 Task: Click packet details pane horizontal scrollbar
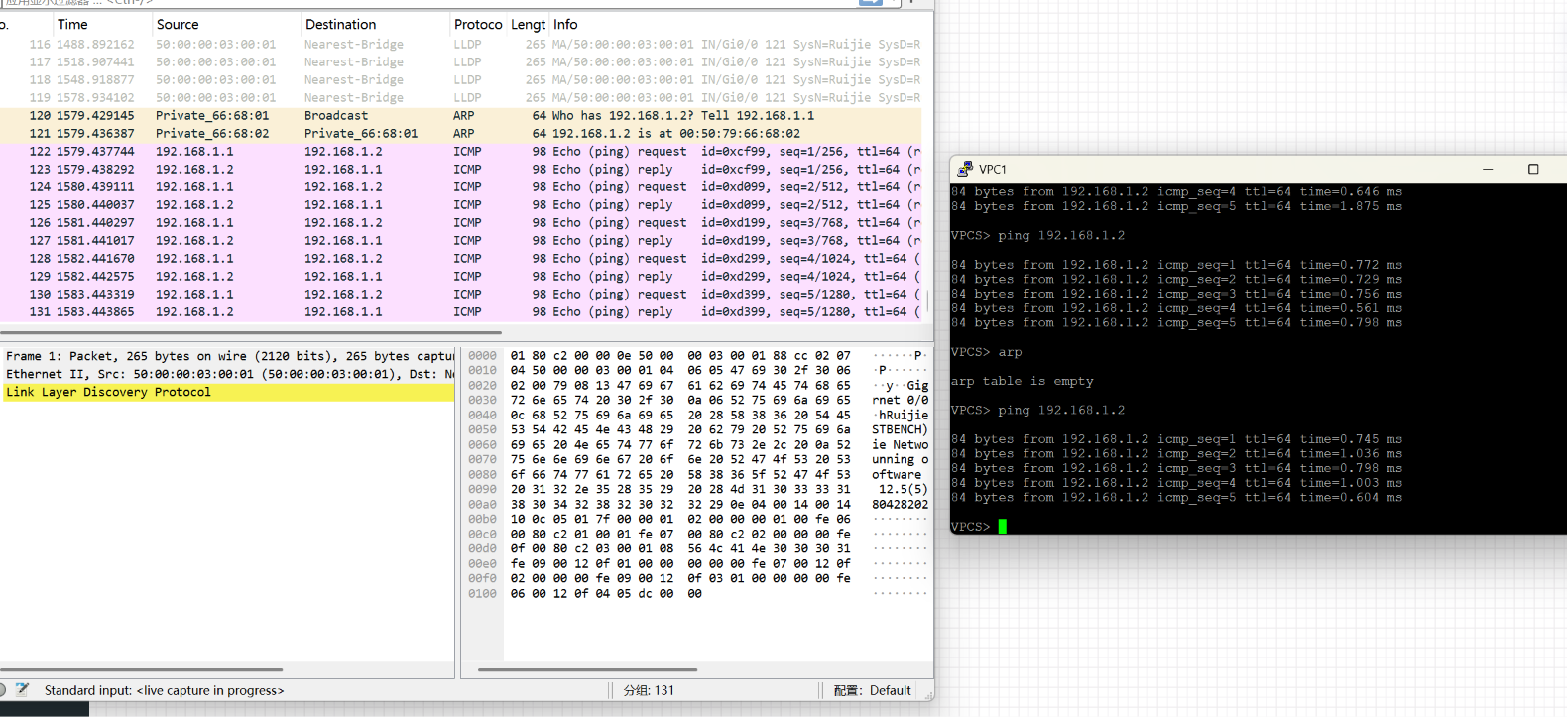(x=142, y=669)
